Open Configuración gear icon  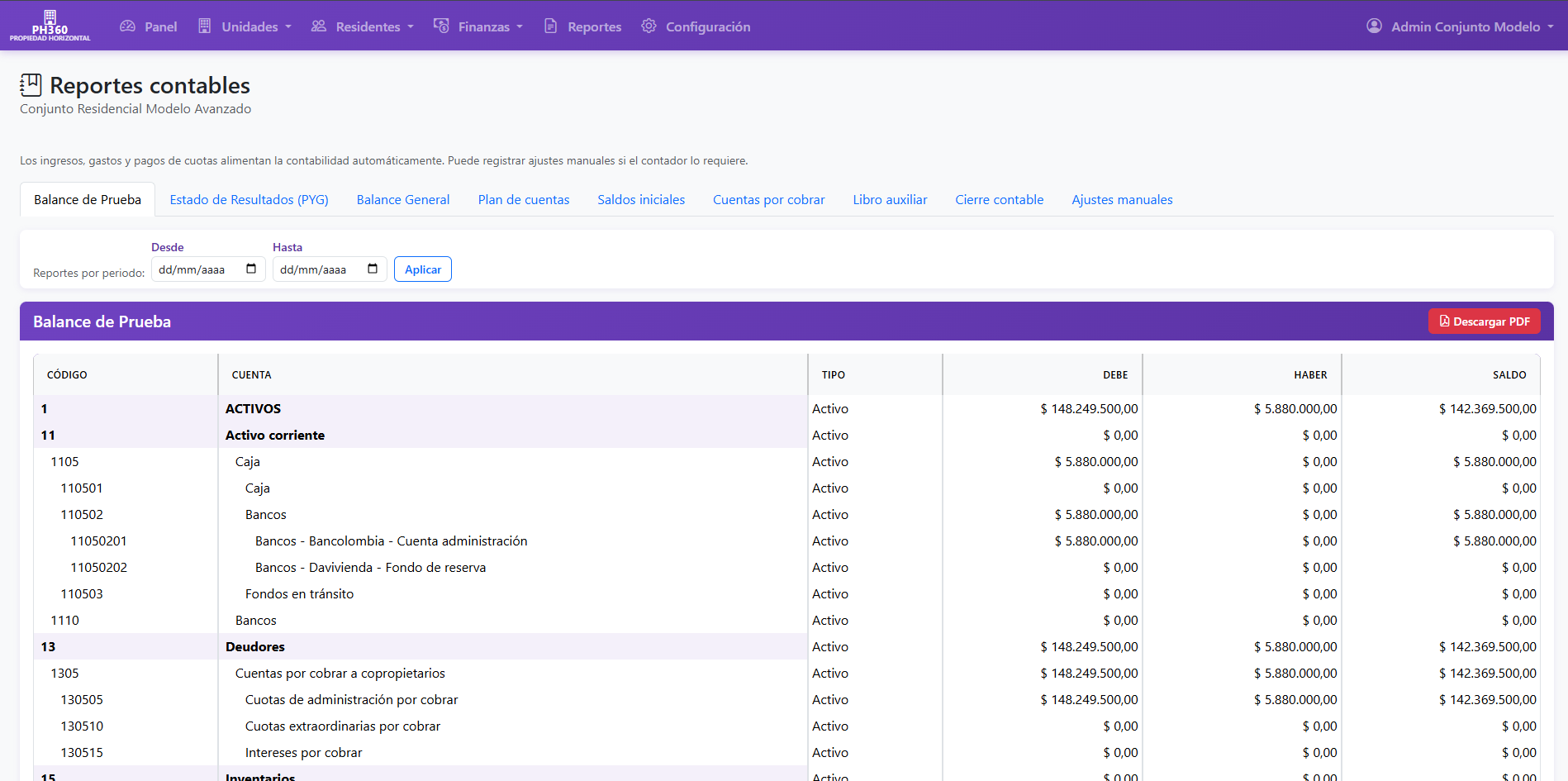(649, 26)
